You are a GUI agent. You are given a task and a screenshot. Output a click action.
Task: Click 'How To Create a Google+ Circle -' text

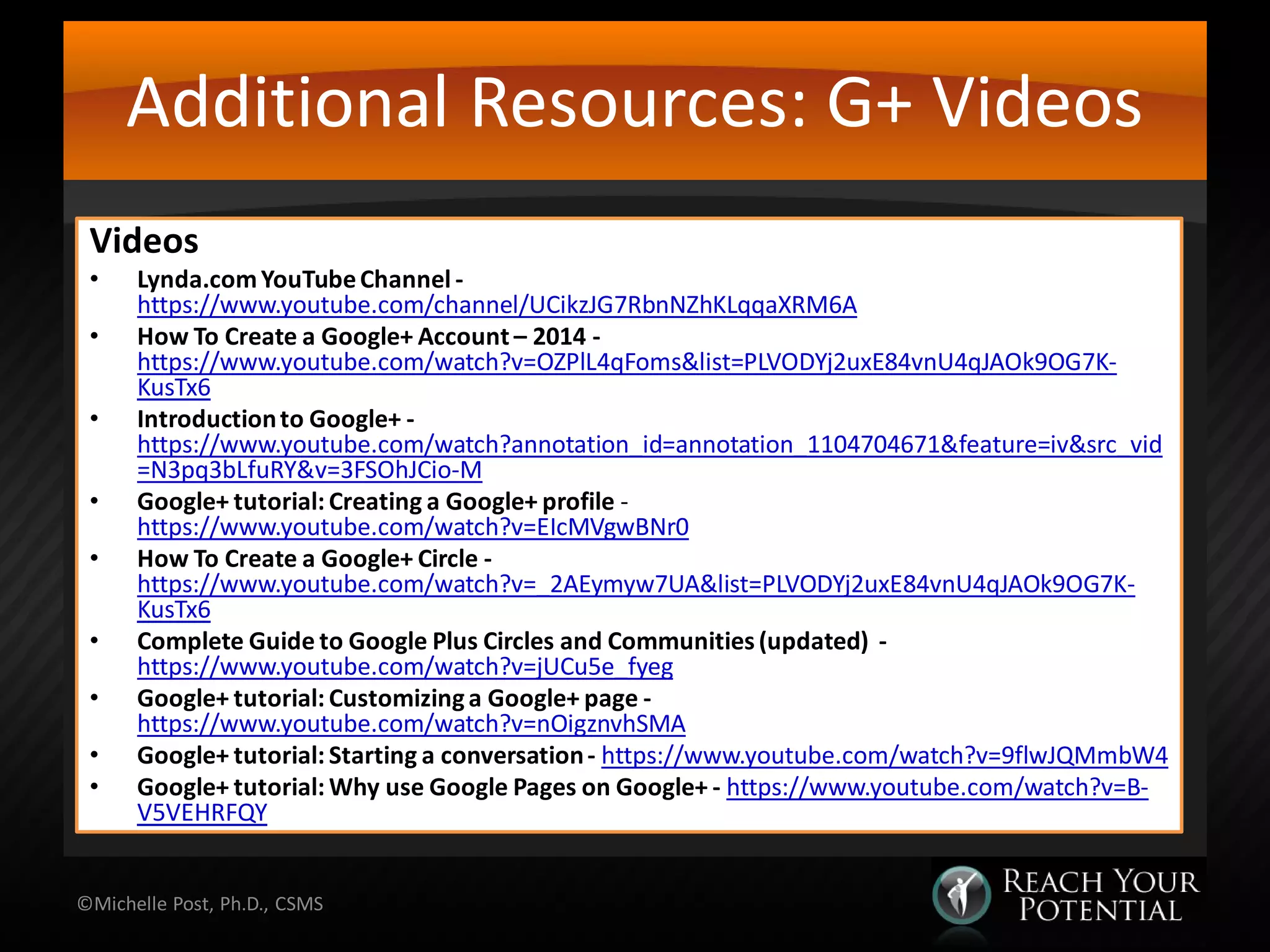click(x=314, y=558)
